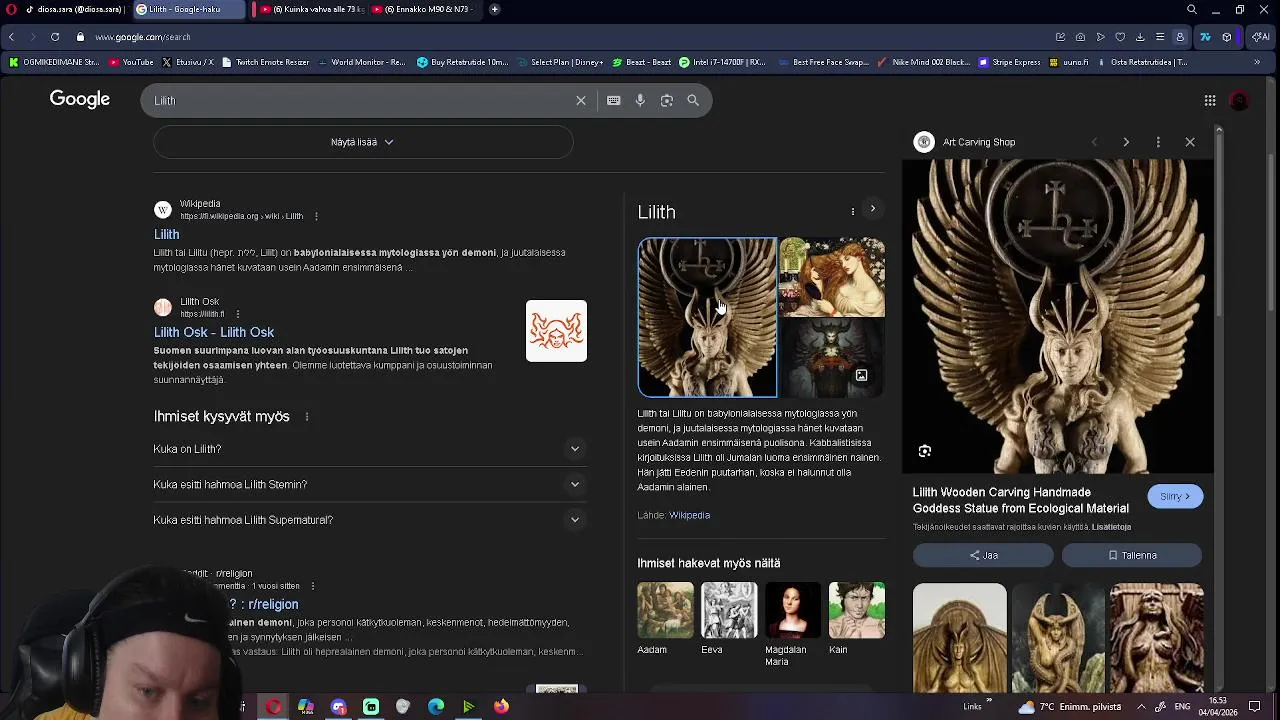Open more options for Lilith knowledge panel

[852, 211]
